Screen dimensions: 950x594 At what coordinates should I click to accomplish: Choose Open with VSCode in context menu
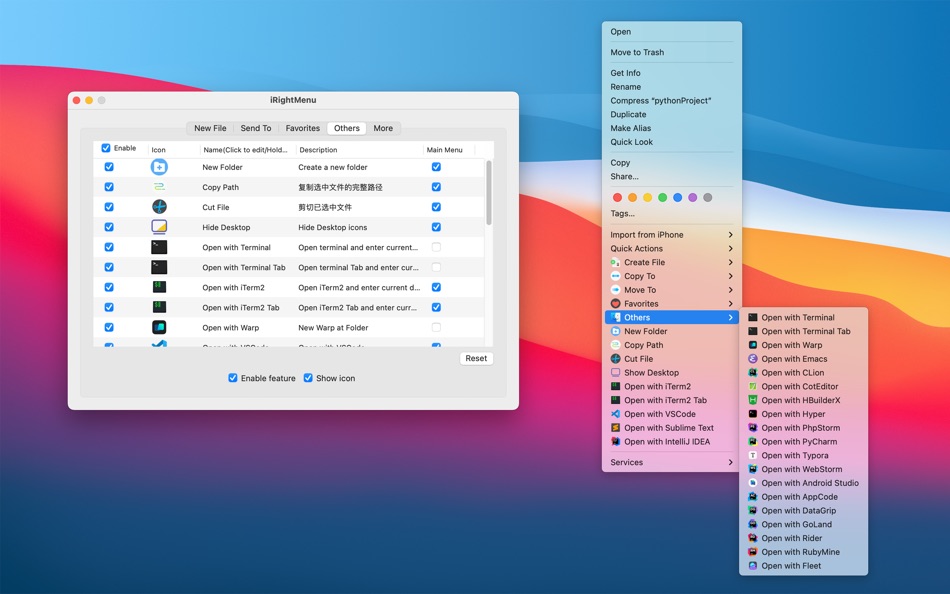(671, 414)
